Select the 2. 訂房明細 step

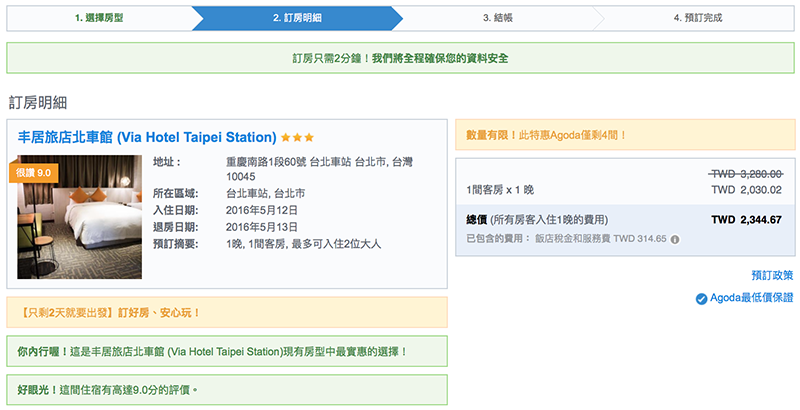point(297,18)
